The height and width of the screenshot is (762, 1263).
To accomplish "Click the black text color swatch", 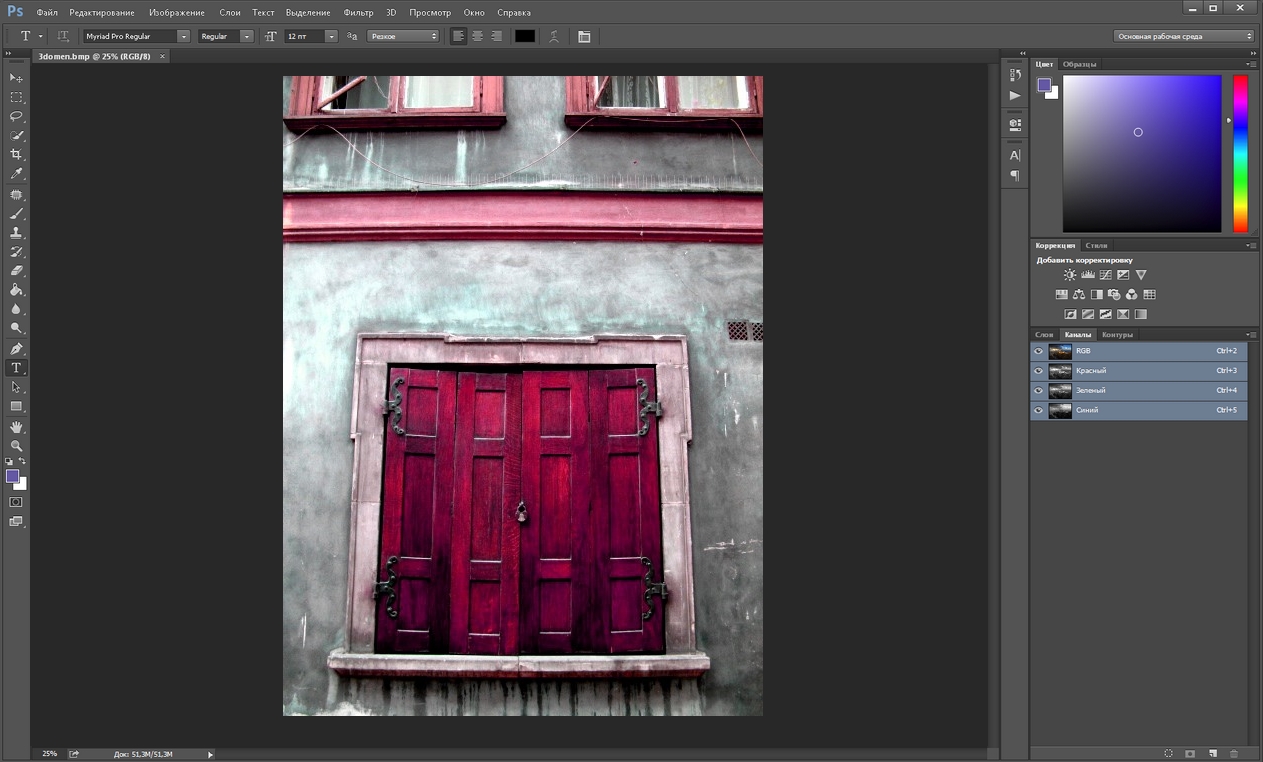I will point(525,36).
